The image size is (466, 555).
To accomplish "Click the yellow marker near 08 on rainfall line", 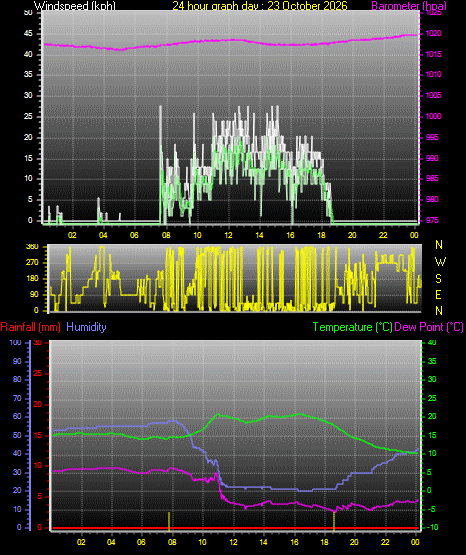I will [169, 521].
